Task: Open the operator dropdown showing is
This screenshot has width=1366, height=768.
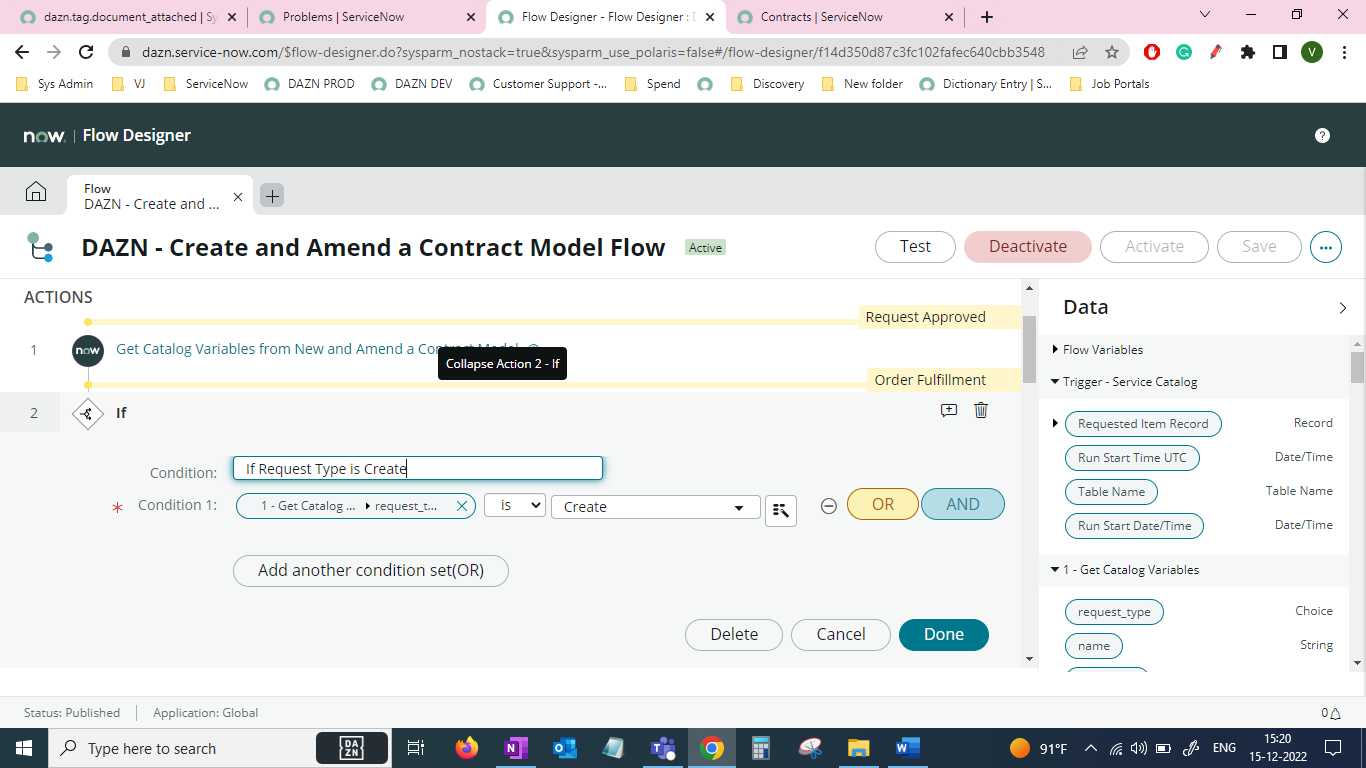Action: [515, 506]
